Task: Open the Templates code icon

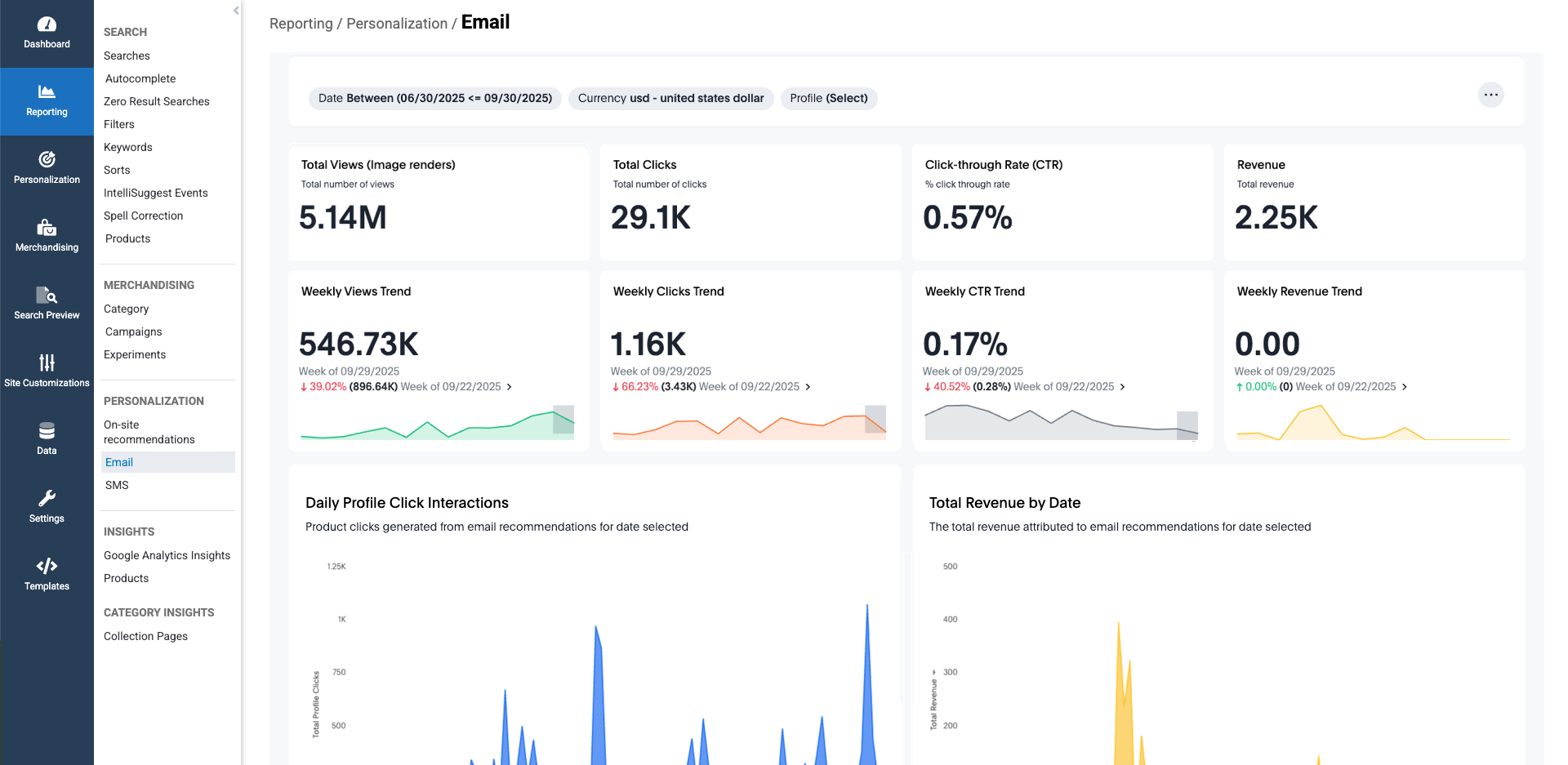Action: (x=47, y=567)
